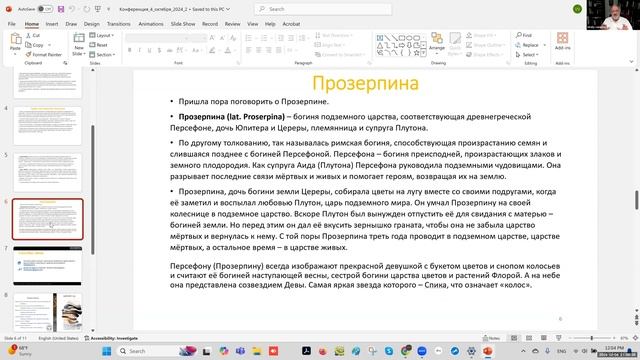Click the user account avatar

(x=577, y=9)
